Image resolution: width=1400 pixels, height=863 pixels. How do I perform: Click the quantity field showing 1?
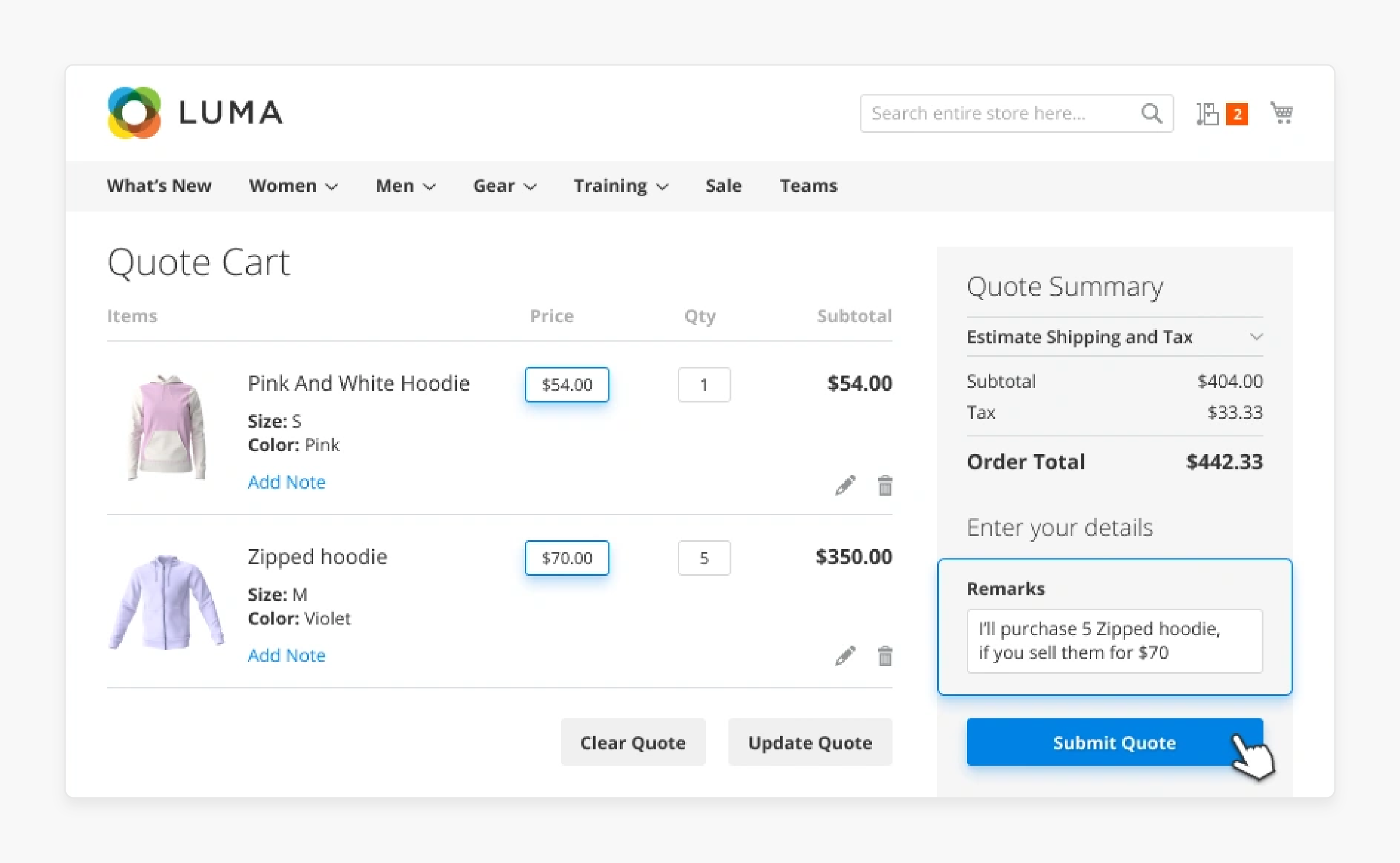704,384
